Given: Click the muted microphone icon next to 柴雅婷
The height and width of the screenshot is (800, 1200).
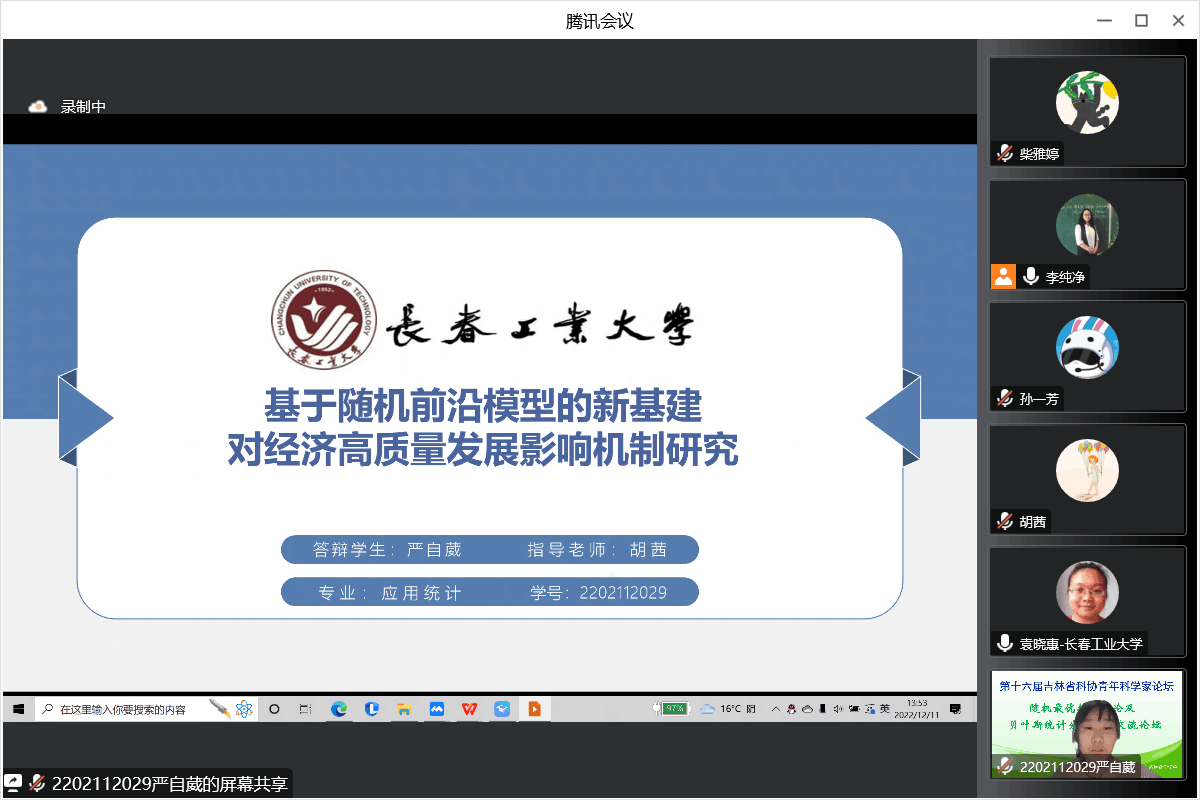Looking at the screenshot, I should pos(1004,154).
